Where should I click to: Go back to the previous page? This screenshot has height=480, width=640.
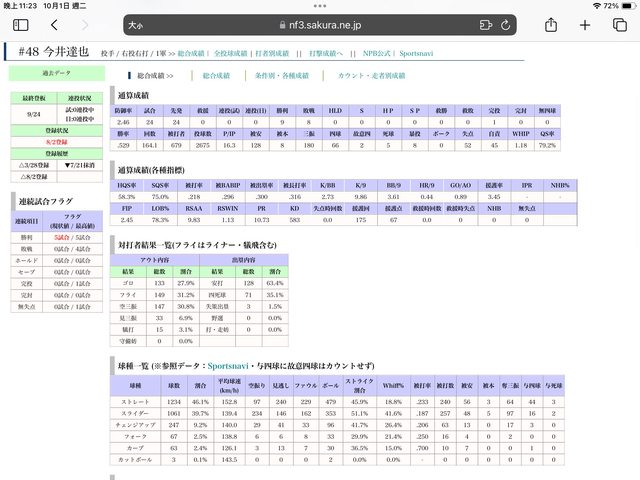coord(54,24)
